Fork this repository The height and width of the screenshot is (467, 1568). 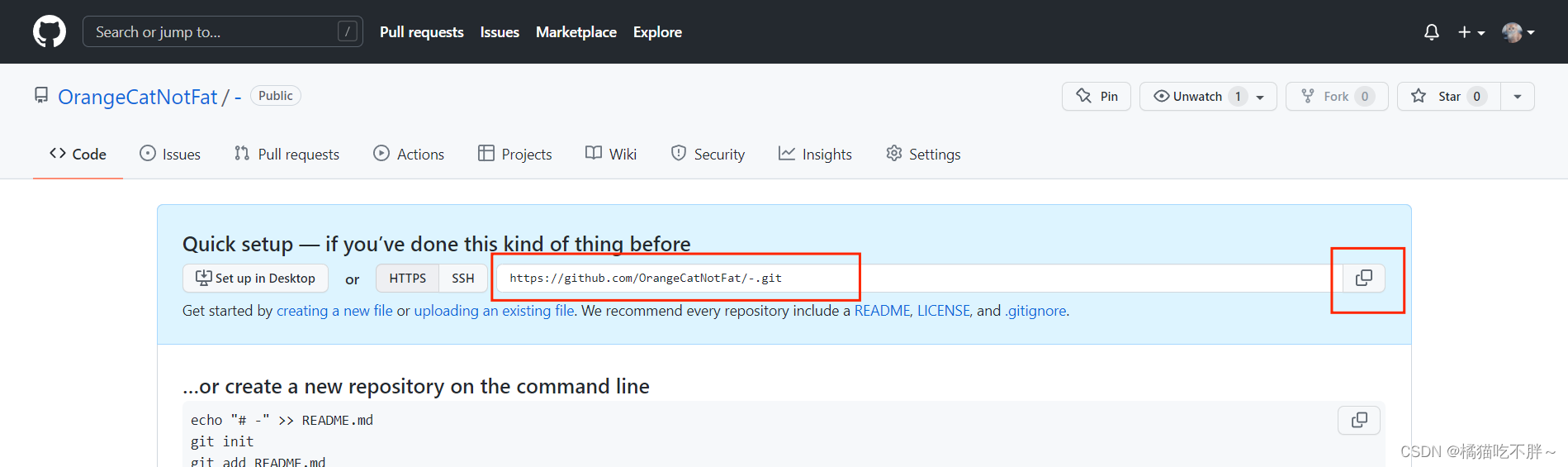[x=1337, y=96]
